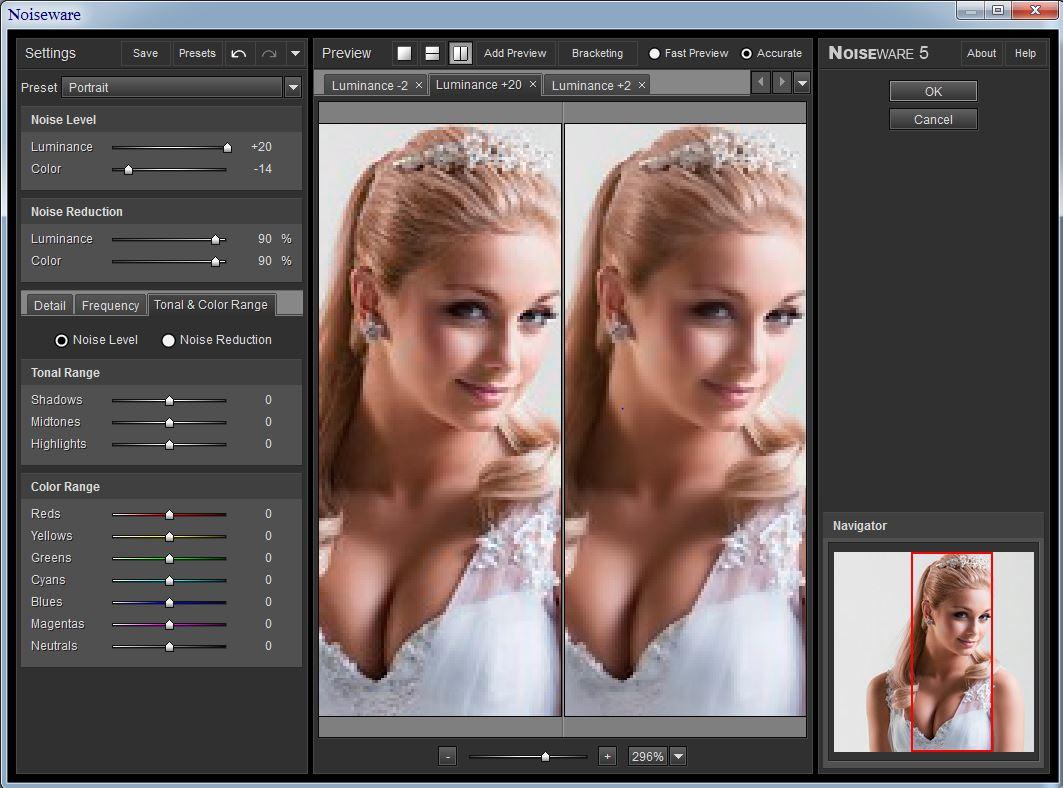Click the redo arrow in Settings

(269, 54)
